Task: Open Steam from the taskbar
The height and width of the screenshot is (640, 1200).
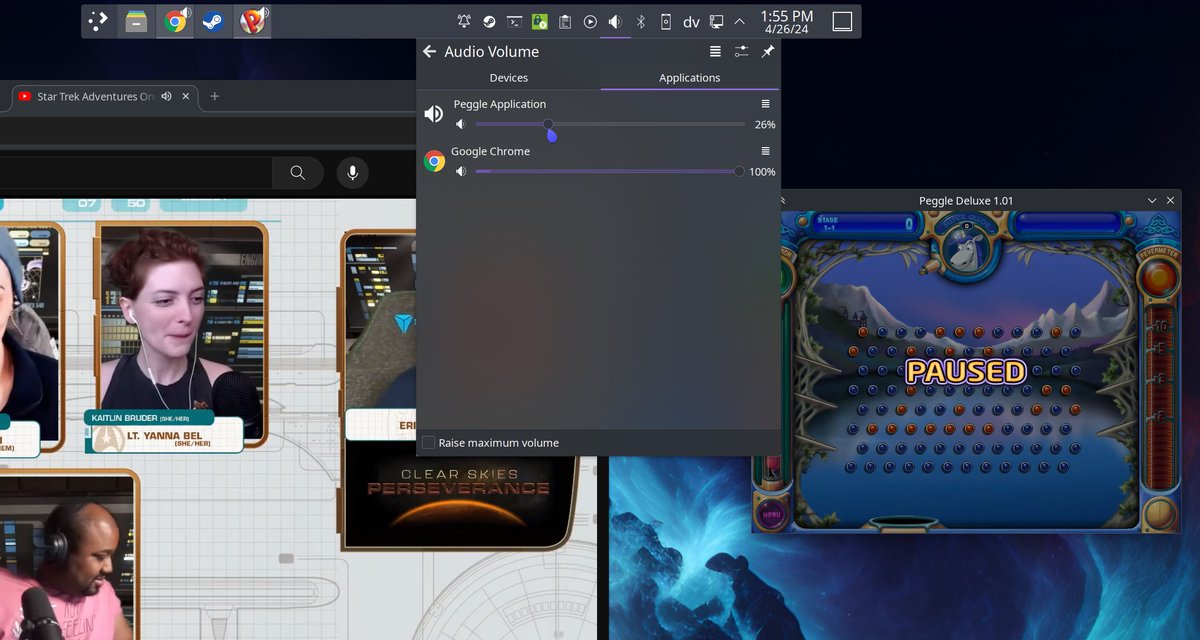Action: (212, 21)
